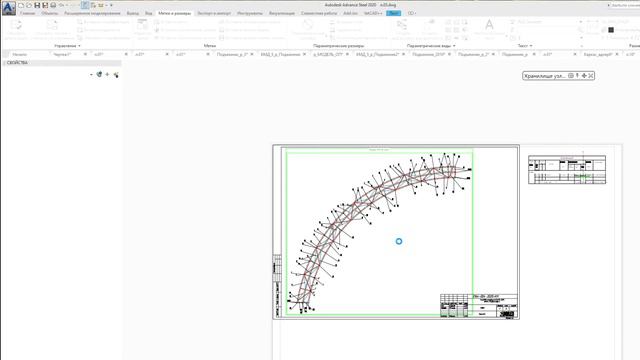
Task: Click the Print icon in quick access toolbar
Action: (x=53, y=5)
